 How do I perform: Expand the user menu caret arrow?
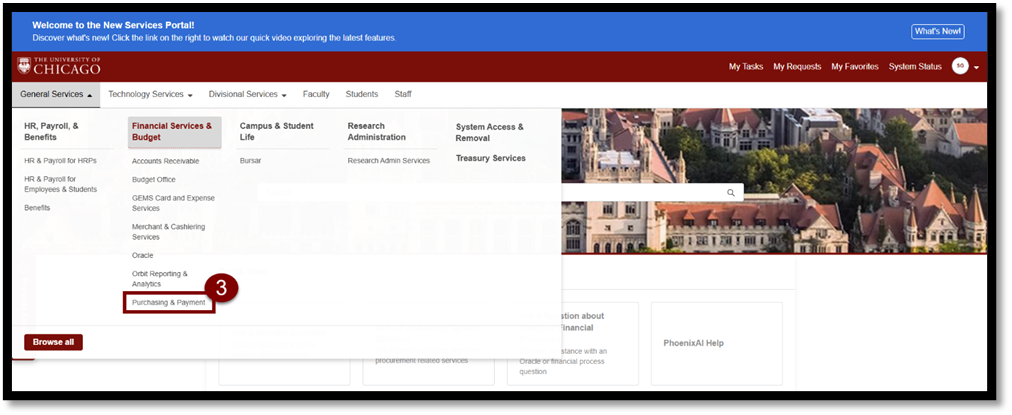click(x=977, y=67)
